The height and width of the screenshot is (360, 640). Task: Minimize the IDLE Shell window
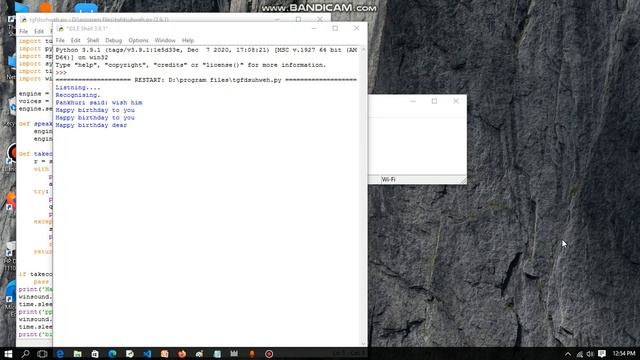314,28
